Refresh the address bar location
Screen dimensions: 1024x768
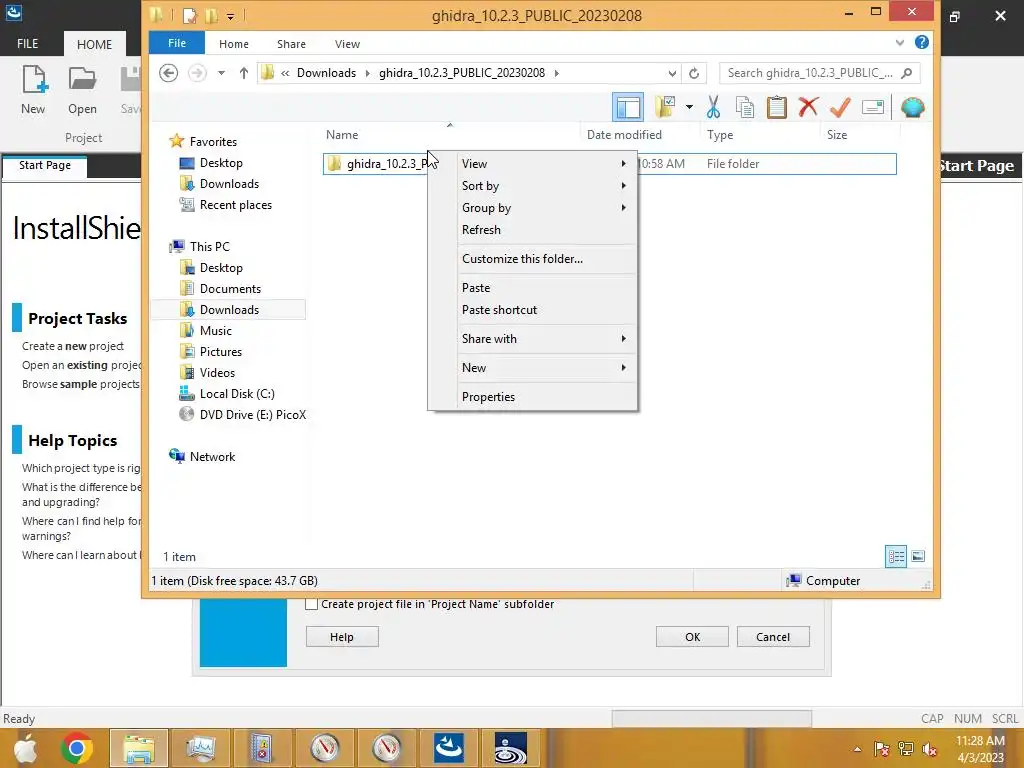click(694, 73)
